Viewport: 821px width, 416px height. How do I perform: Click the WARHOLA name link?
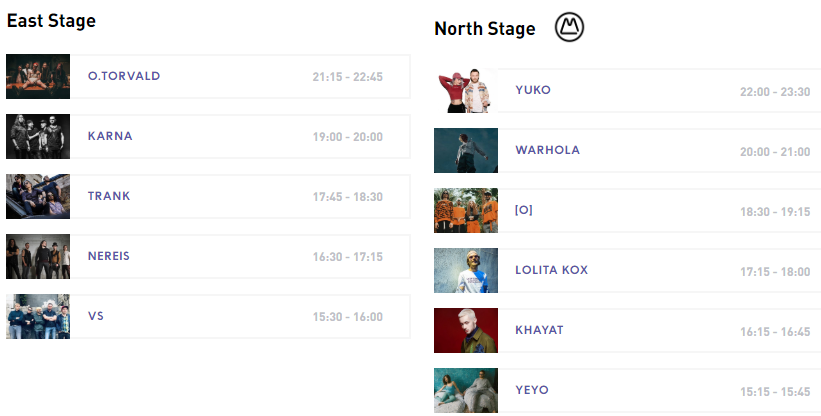point(547,150)
